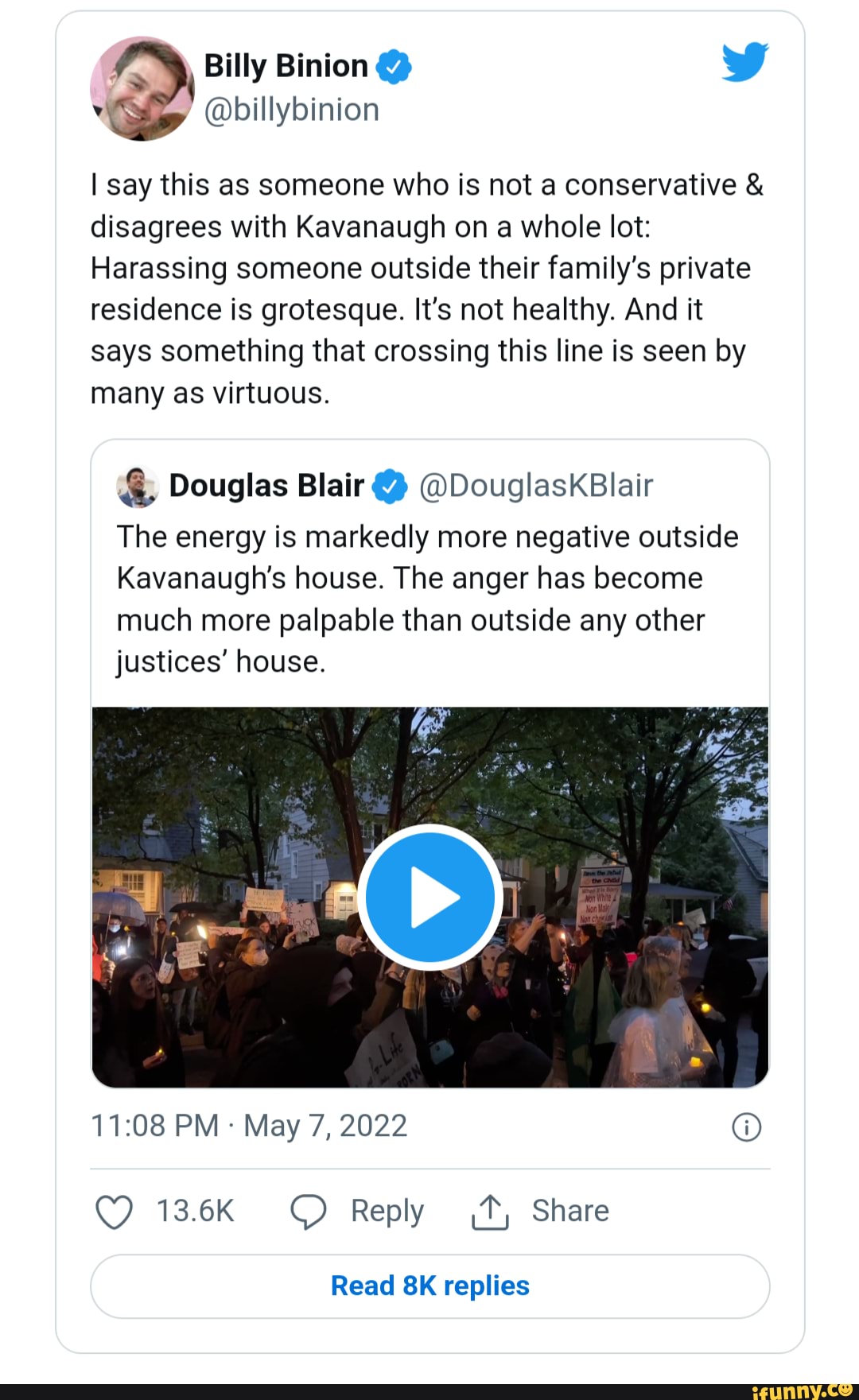This screenshot has width=859, height=1400.
Task: Click the Douglas Blair display name
Action: (266, 486)
